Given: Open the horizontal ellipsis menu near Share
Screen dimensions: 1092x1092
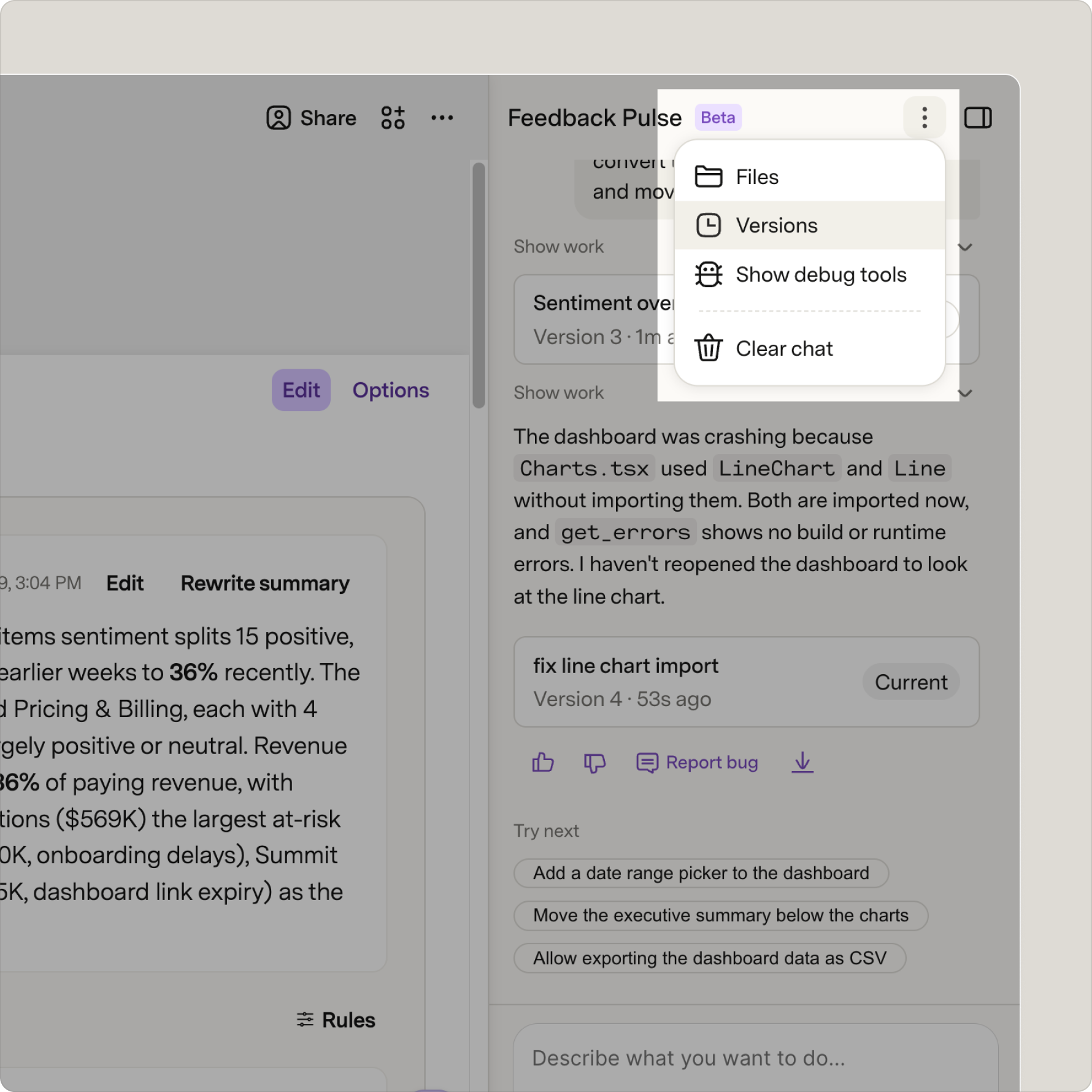Looking at the screenshot, I should (442, 117).
